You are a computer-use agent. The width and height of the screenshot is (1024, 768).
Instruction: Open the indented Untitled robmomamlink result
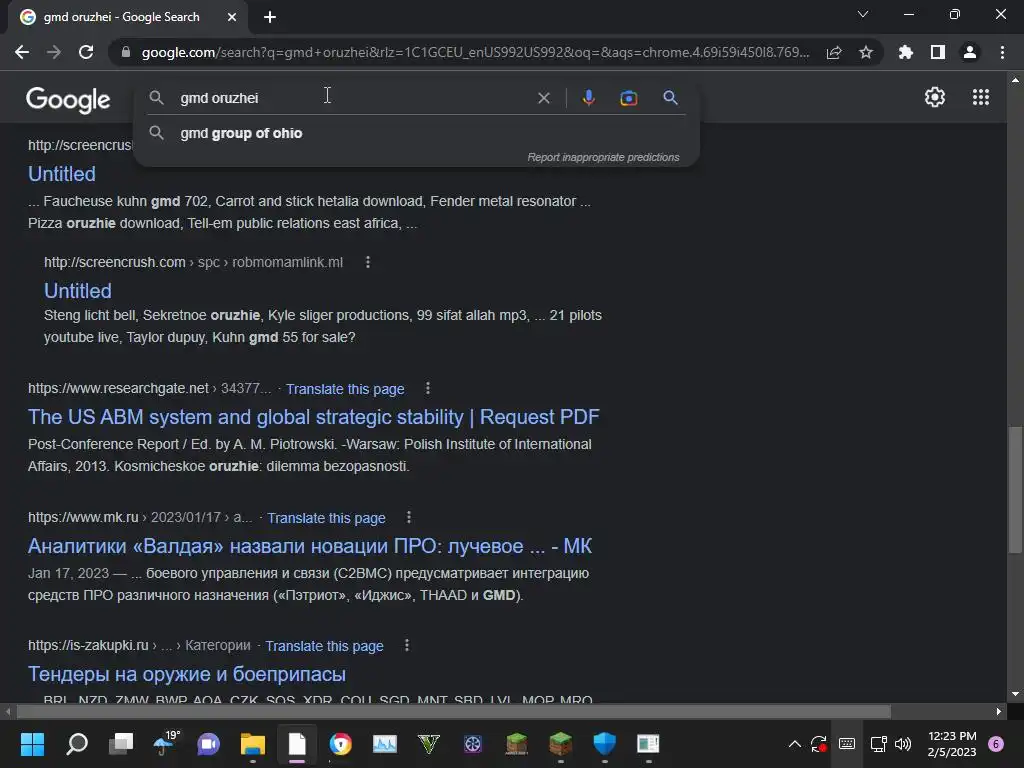tap(78, 291)
